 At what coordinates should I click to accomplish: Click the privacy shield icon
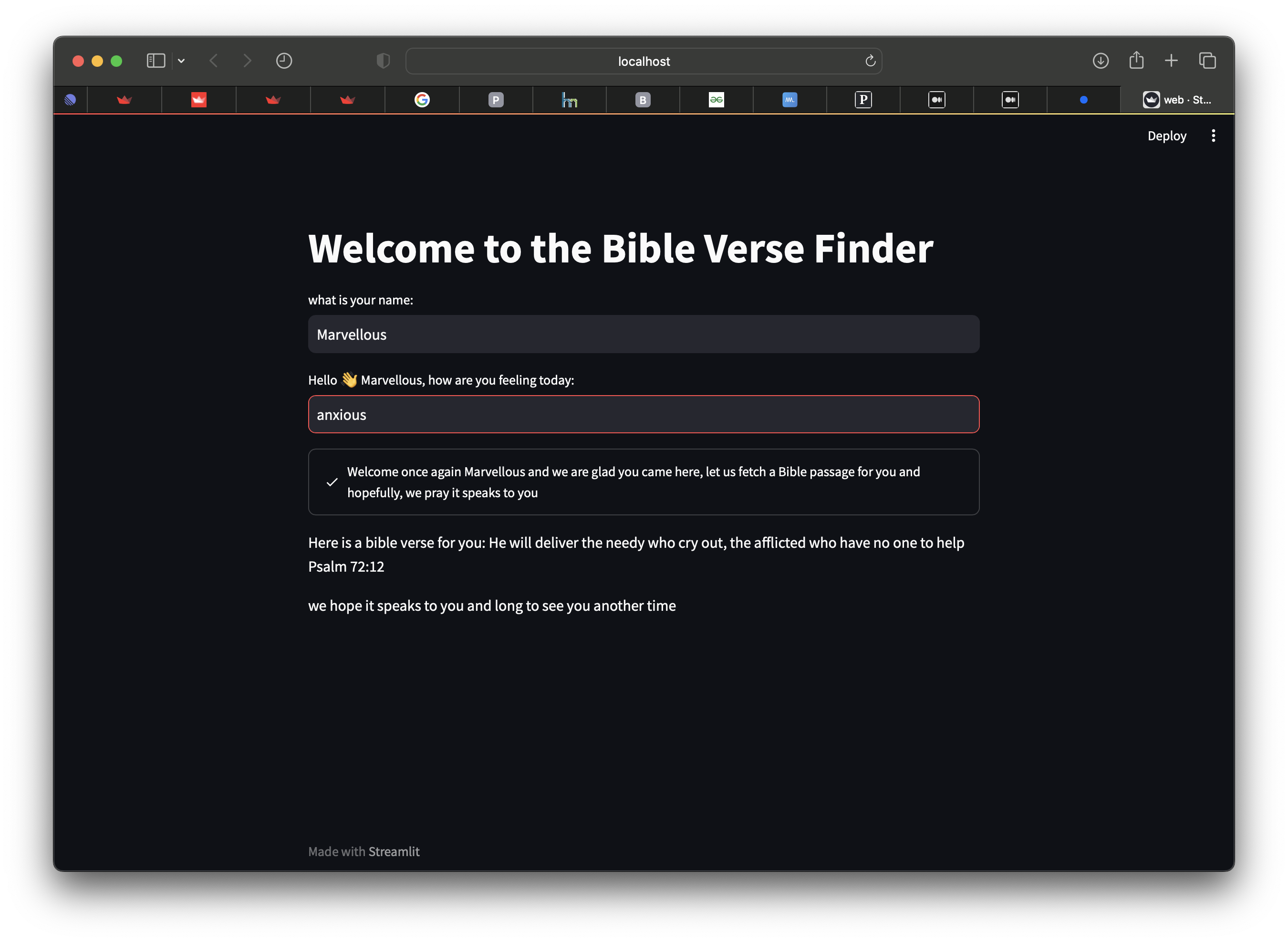383,61
